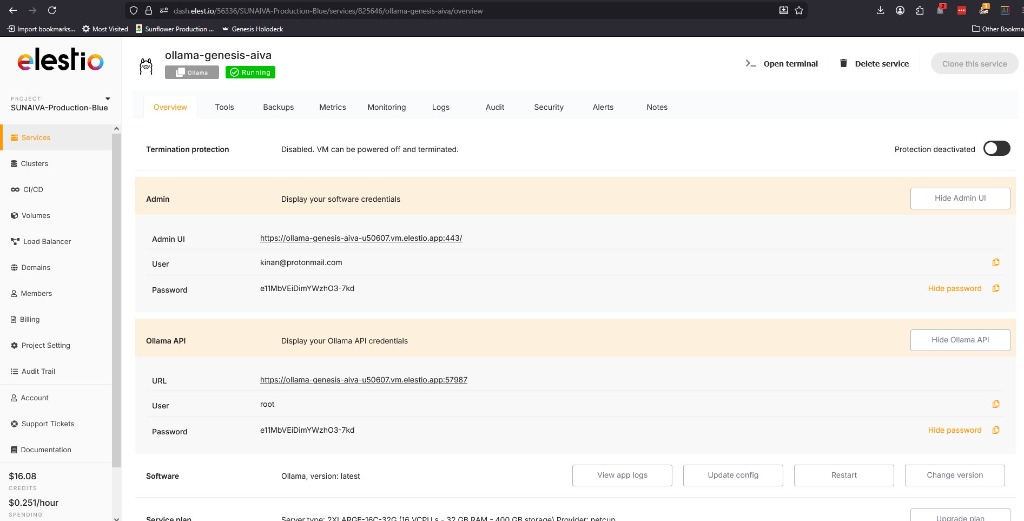The height and width of the screenshot is (521, 1024).
Task: Expand the project selector dropdown
Action: coord(107,99)
